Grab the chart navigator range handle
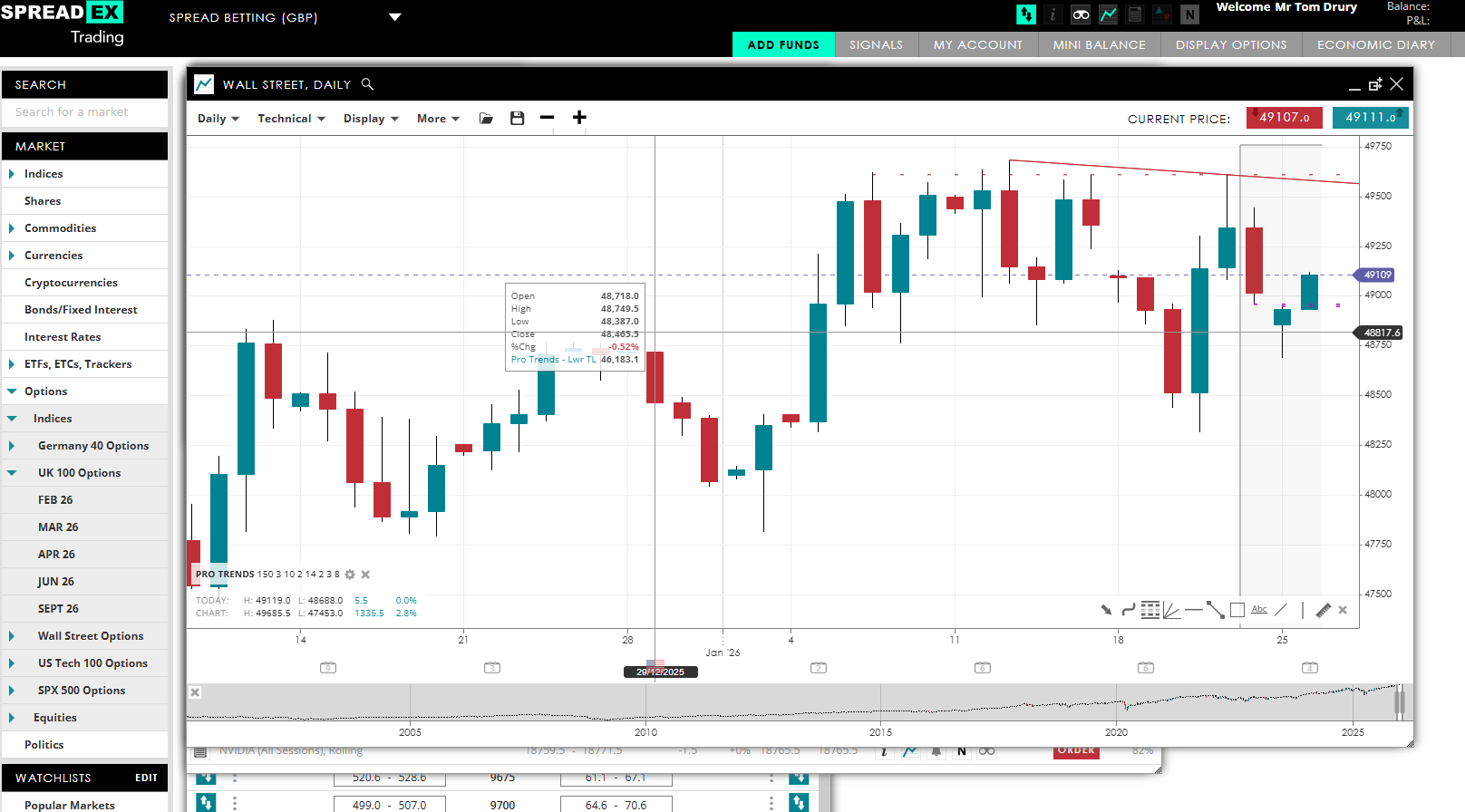The image size is (1465, 812). pos(1400,702)
